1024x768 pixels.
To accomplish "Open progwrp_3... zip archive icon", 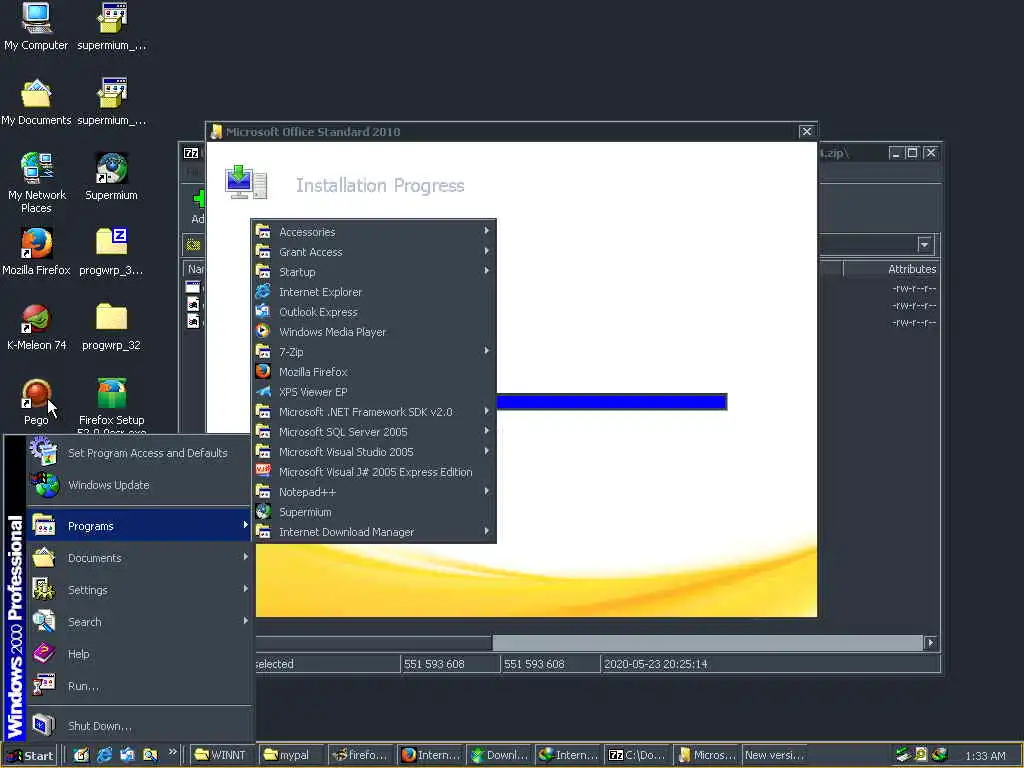I will (x=112, y=251).
